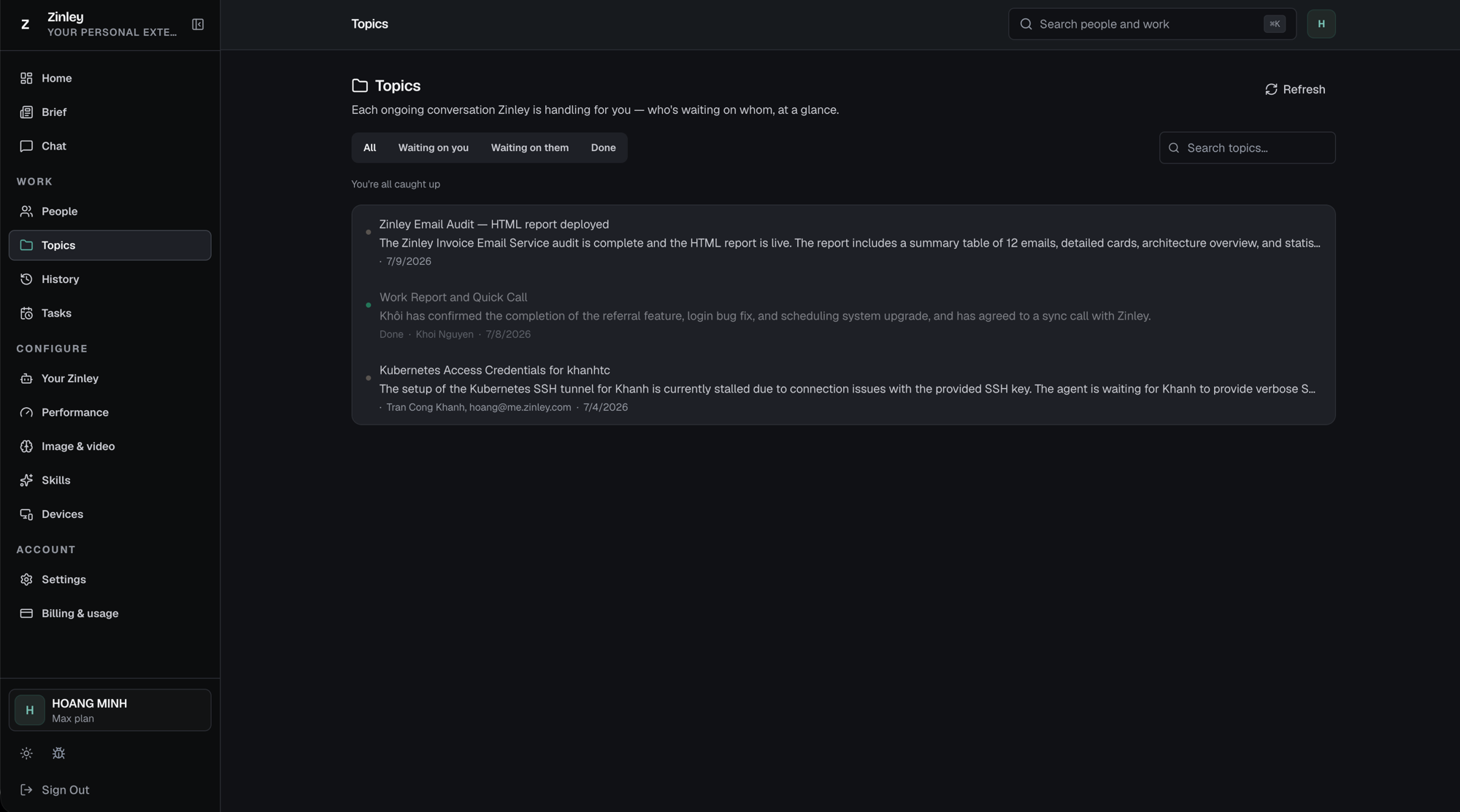Open the HOANG MINH Max plan profile card
The width and height of the screenshot is (1460, 812).
(109, 710)
